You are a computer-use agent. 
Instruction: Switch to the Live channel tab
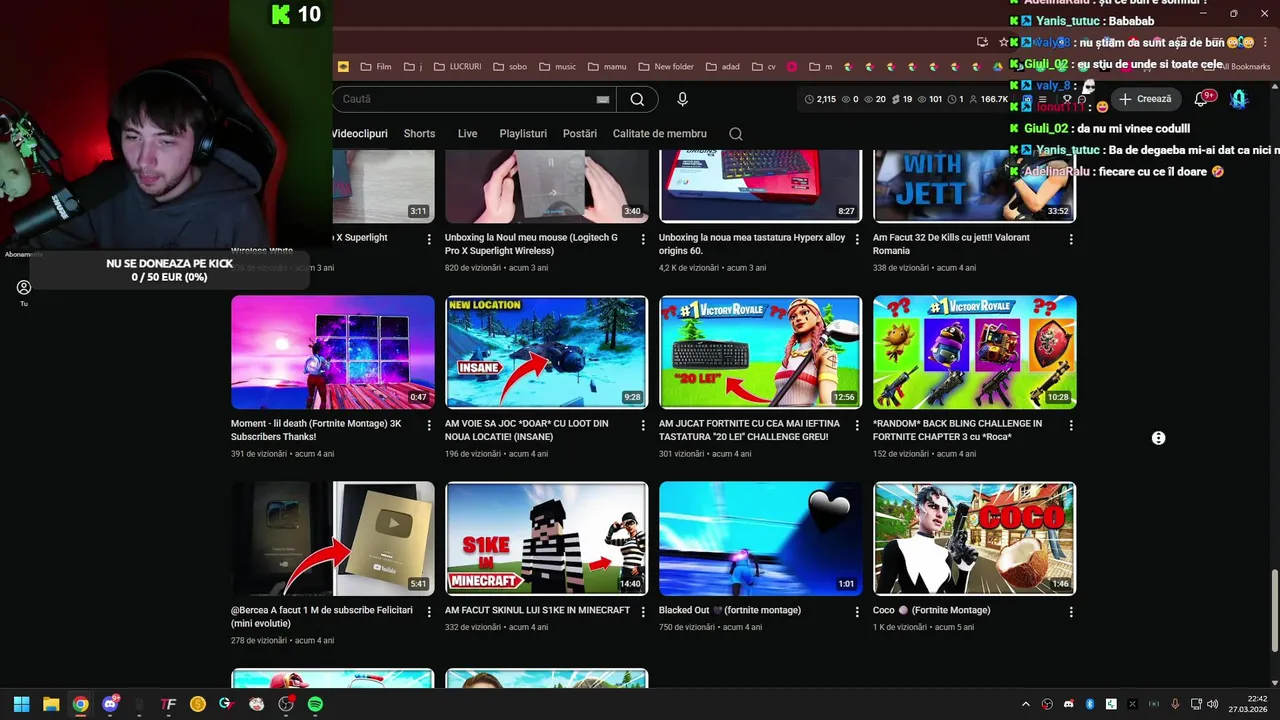click(x=467, y=134)
